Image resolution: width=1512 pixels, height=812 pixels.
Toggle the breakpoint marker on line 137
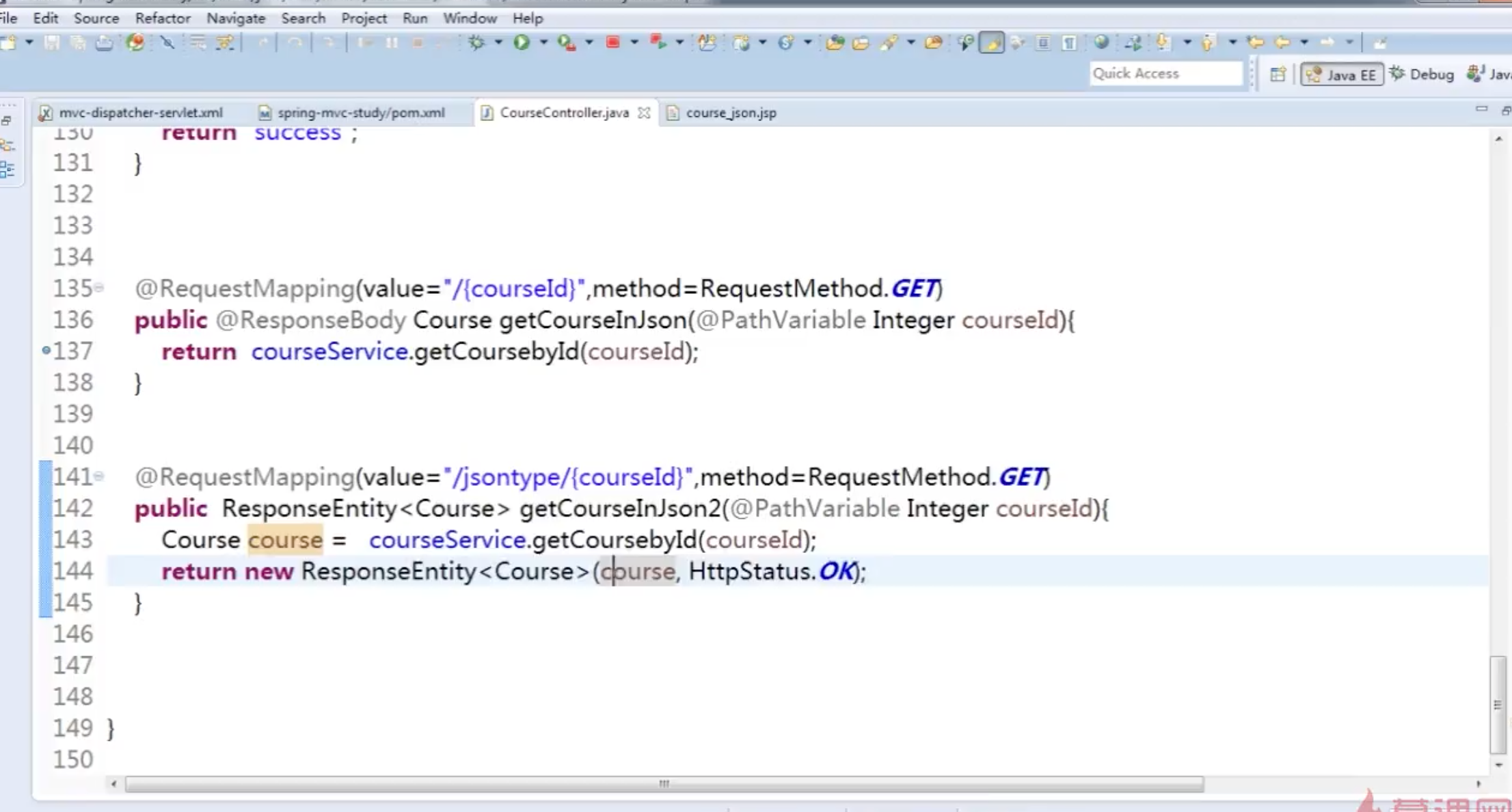[x=46, y=351]
